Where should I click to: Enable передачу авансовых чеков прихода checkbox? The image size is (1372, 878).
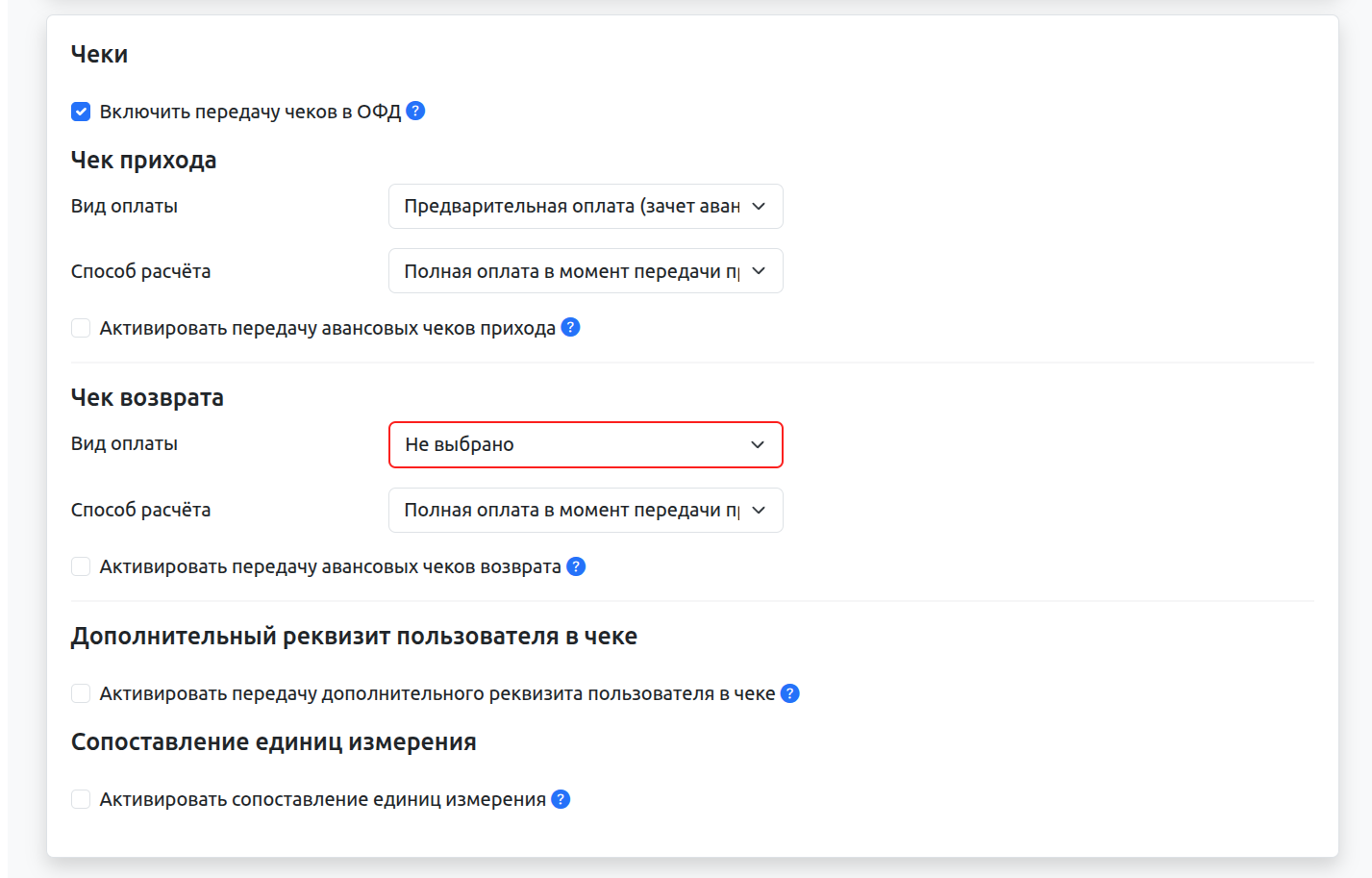click(81, 328)
